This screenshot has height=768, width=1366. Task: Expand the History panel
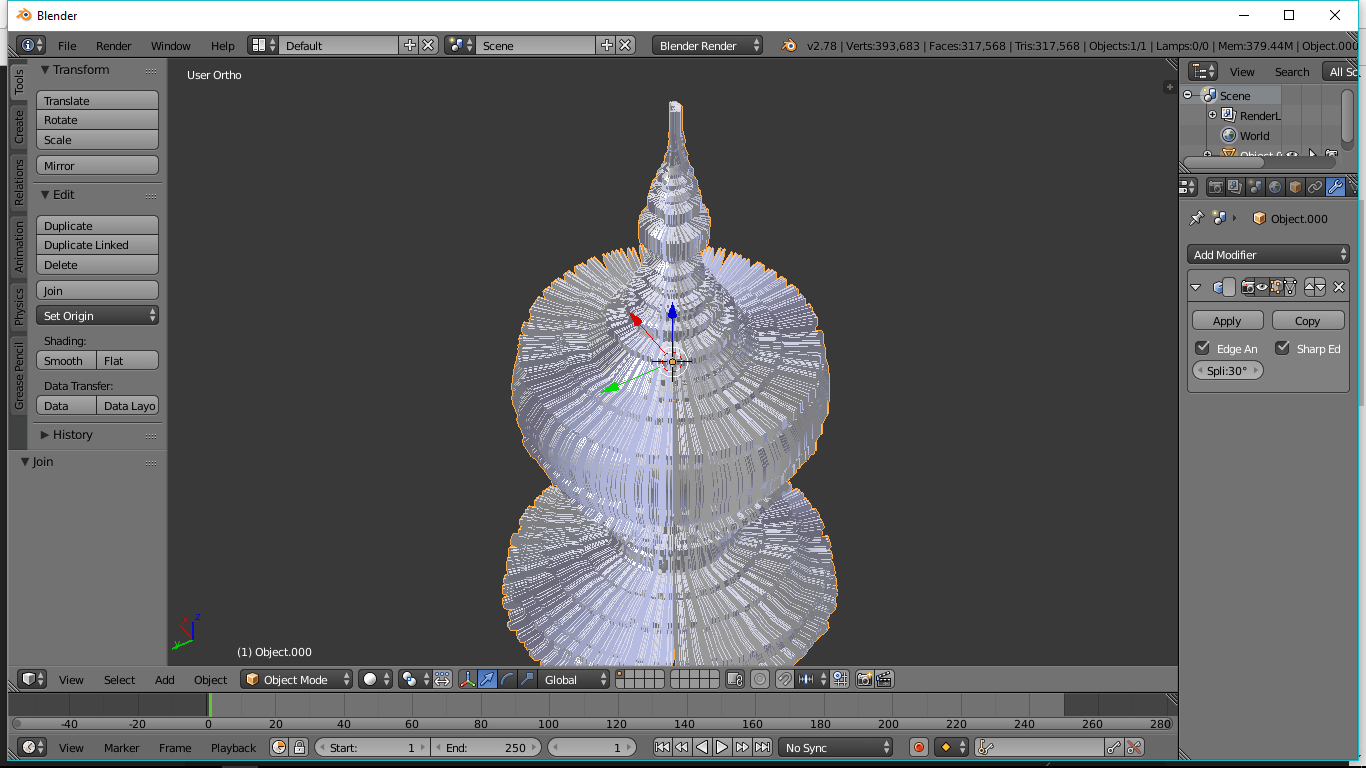coord(72,435)
